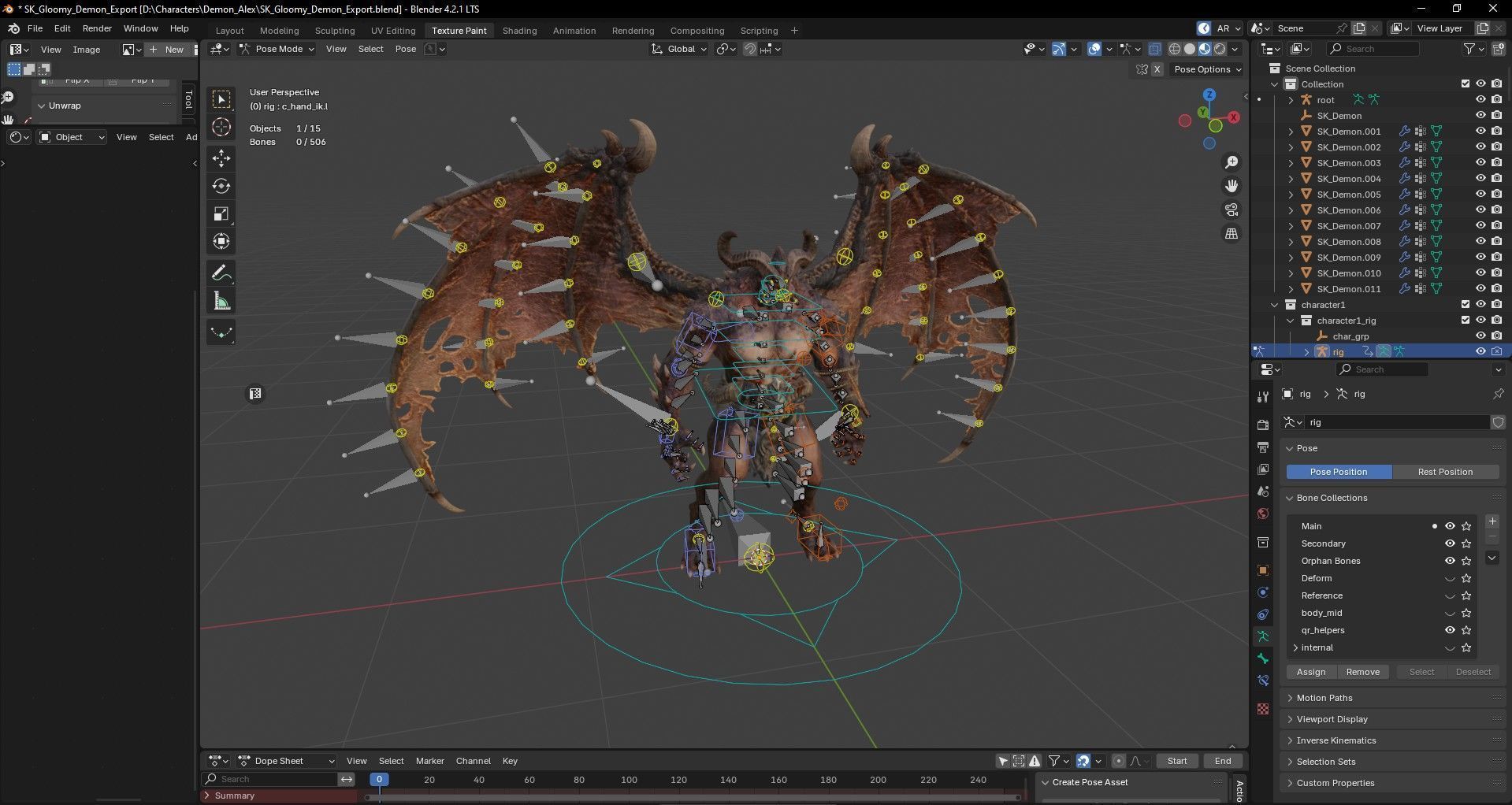Viewport: 1512px width, 805px height.
Task: Add a new bone collection with plus
Action: (1492, 521)
